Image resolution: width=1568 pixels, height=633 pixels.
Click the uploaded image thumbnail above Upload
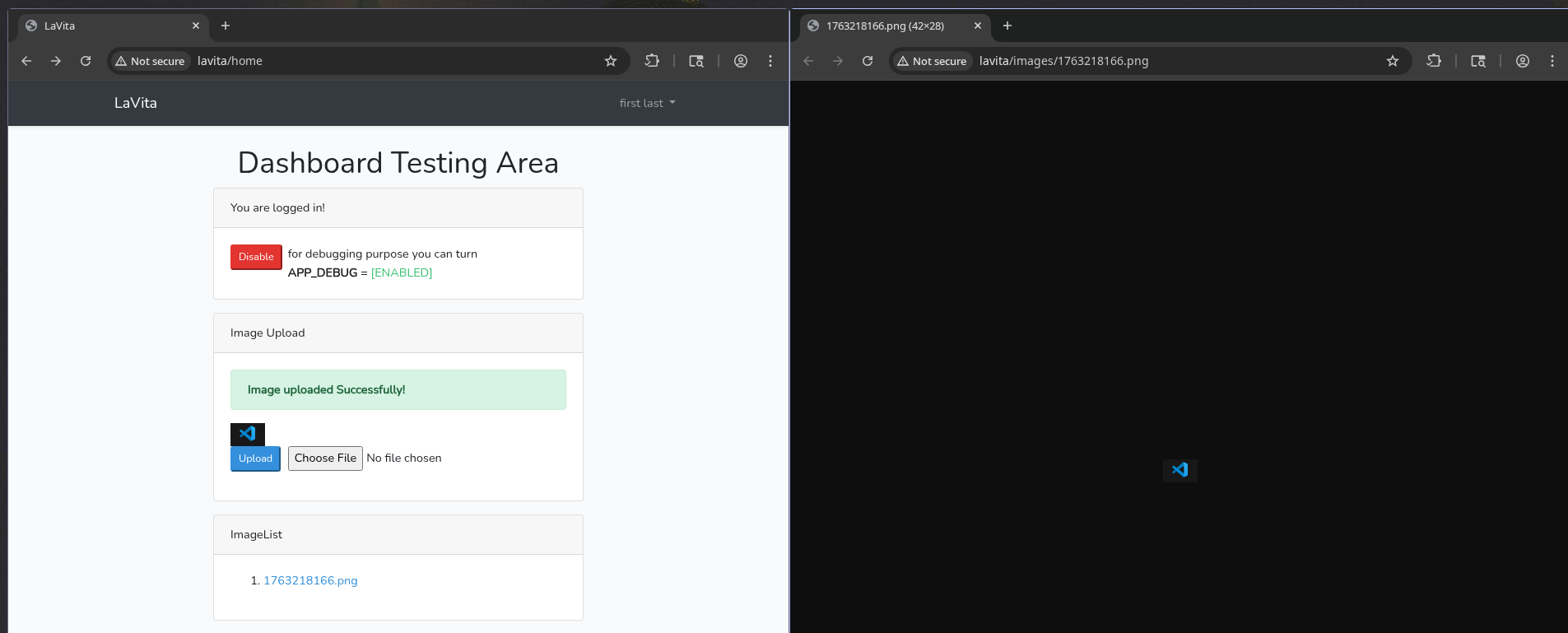coord(247,434)
